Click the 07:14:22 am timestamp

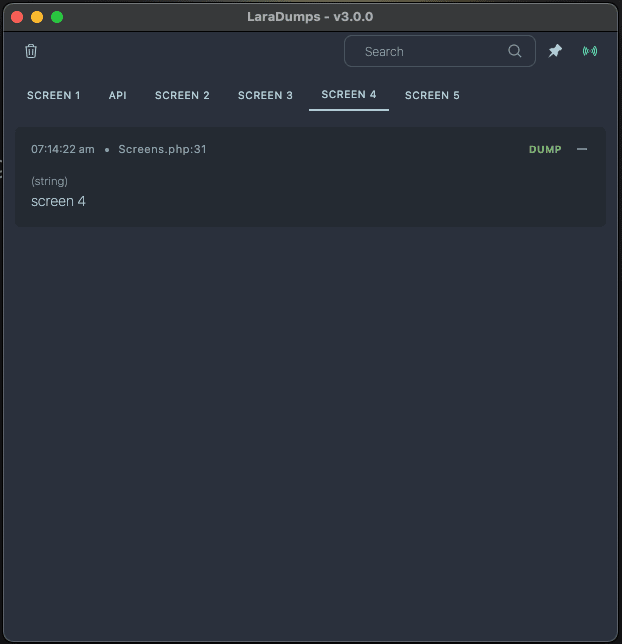63,149
